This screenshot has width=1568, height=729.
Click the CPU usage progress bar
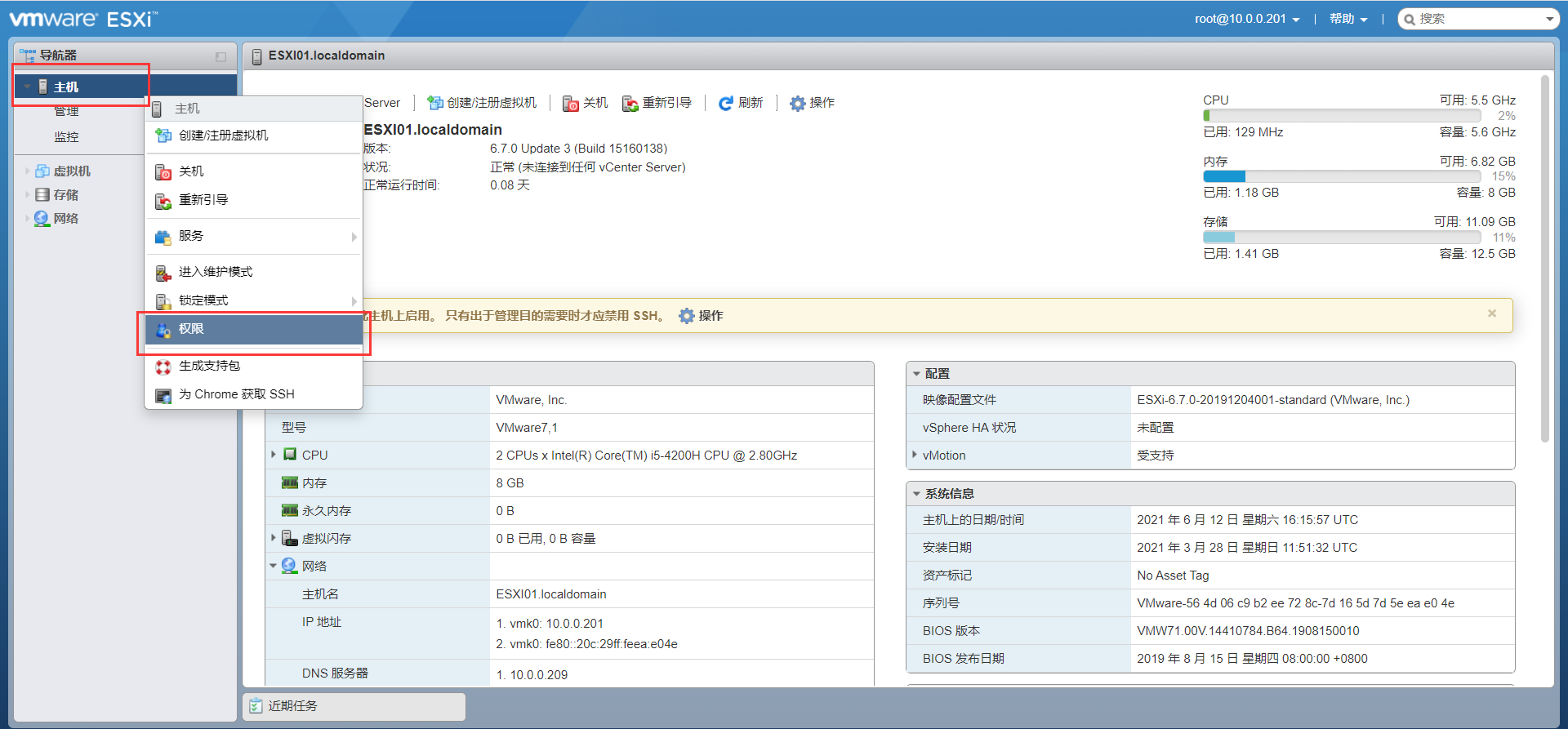pos(1341,116)
